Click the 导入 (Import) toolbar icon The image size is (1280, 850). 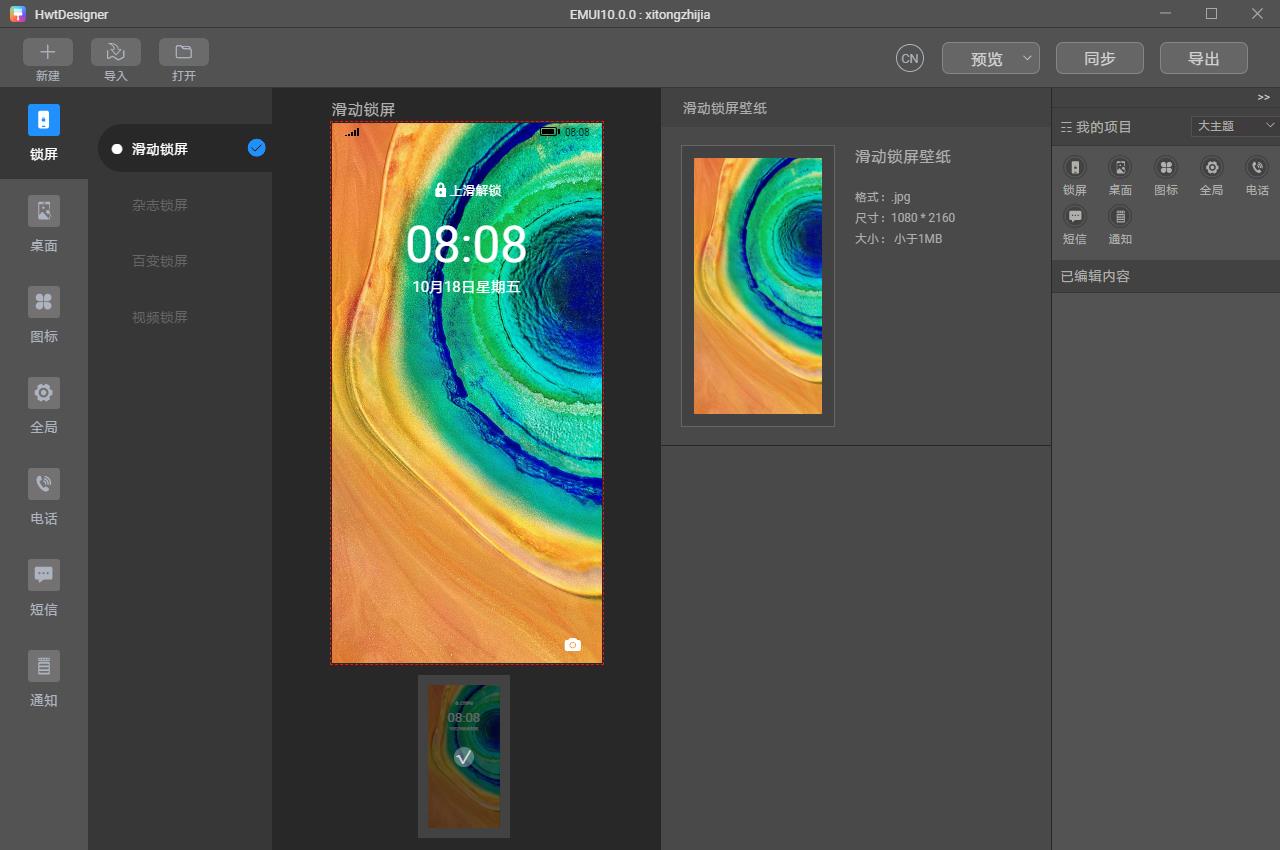(115, 52)
